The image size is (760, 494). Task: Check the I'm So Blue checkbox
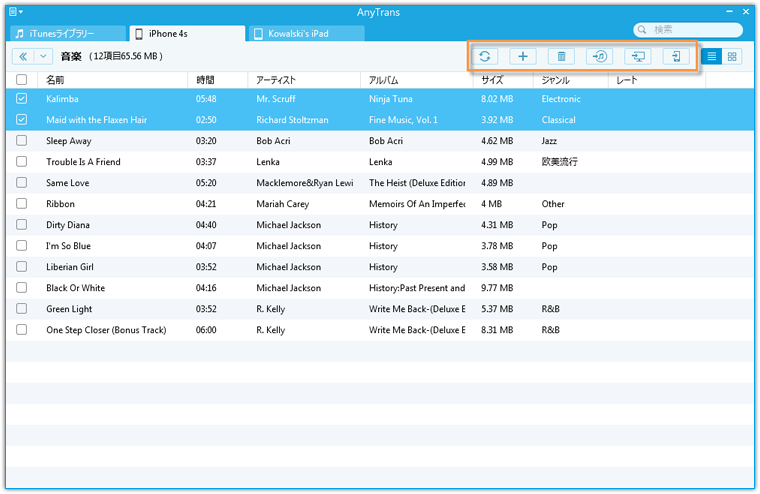21,245
